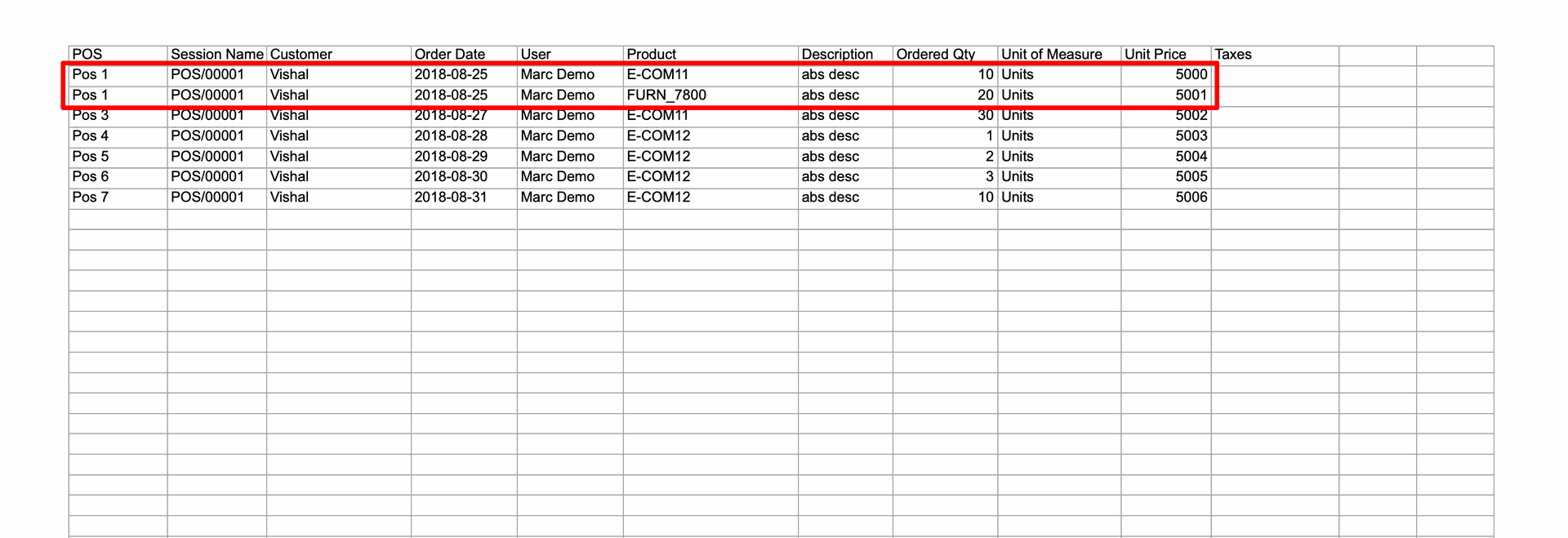
Task: Click the Ordered Qty header cell
Action: pos(945,55)
